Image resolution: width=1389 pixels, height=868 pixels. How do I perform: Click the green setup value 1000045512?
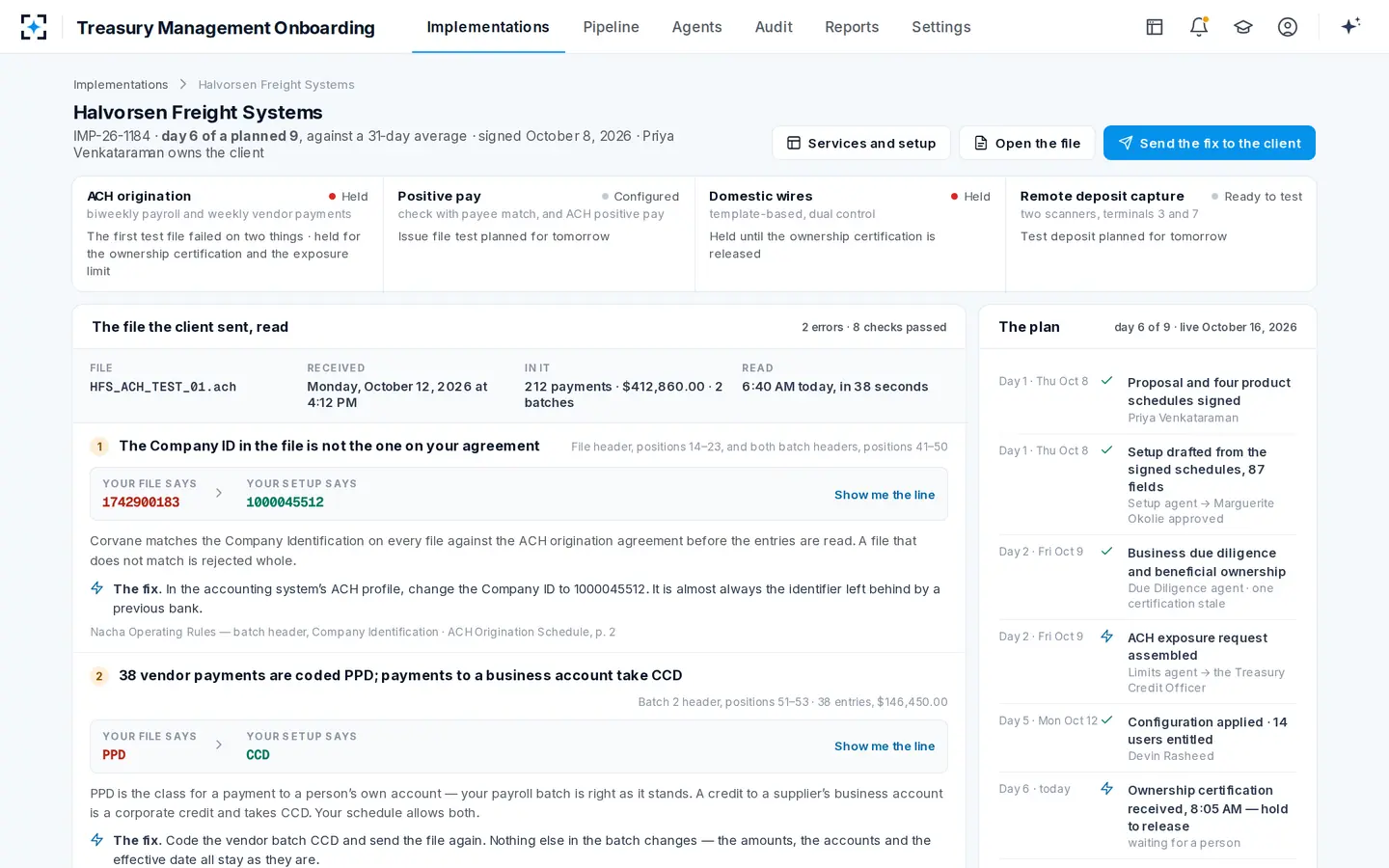coord(285,502)
